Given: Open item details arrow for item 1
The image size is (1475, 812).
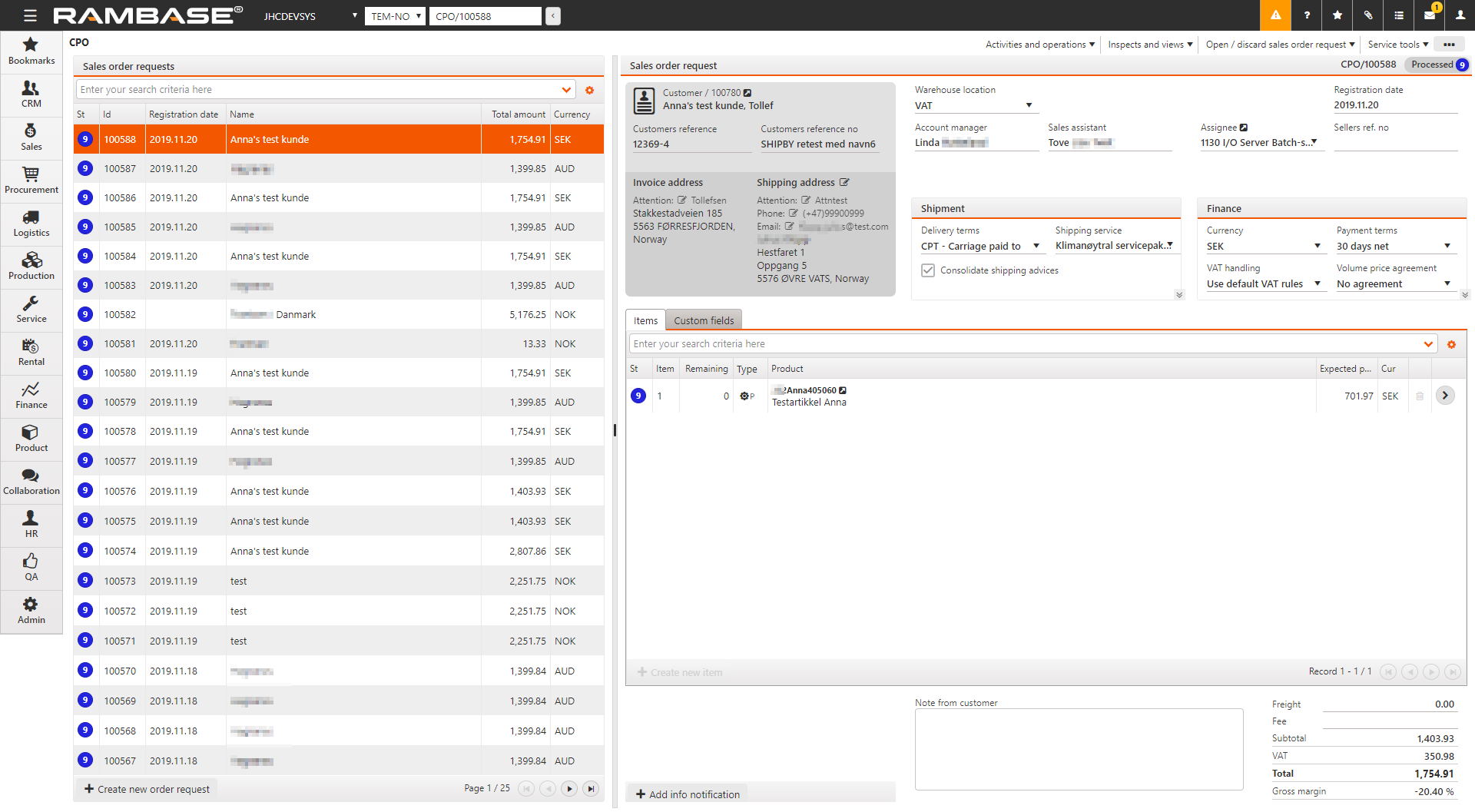Looking at the screenshot, I should point(1445,396).
